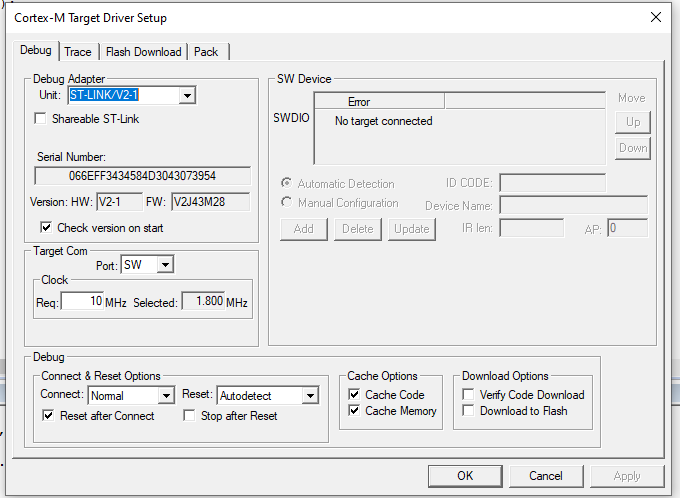The image size is (680, 498).
Task: Click the ID CODE field
Action: [552, 183]
